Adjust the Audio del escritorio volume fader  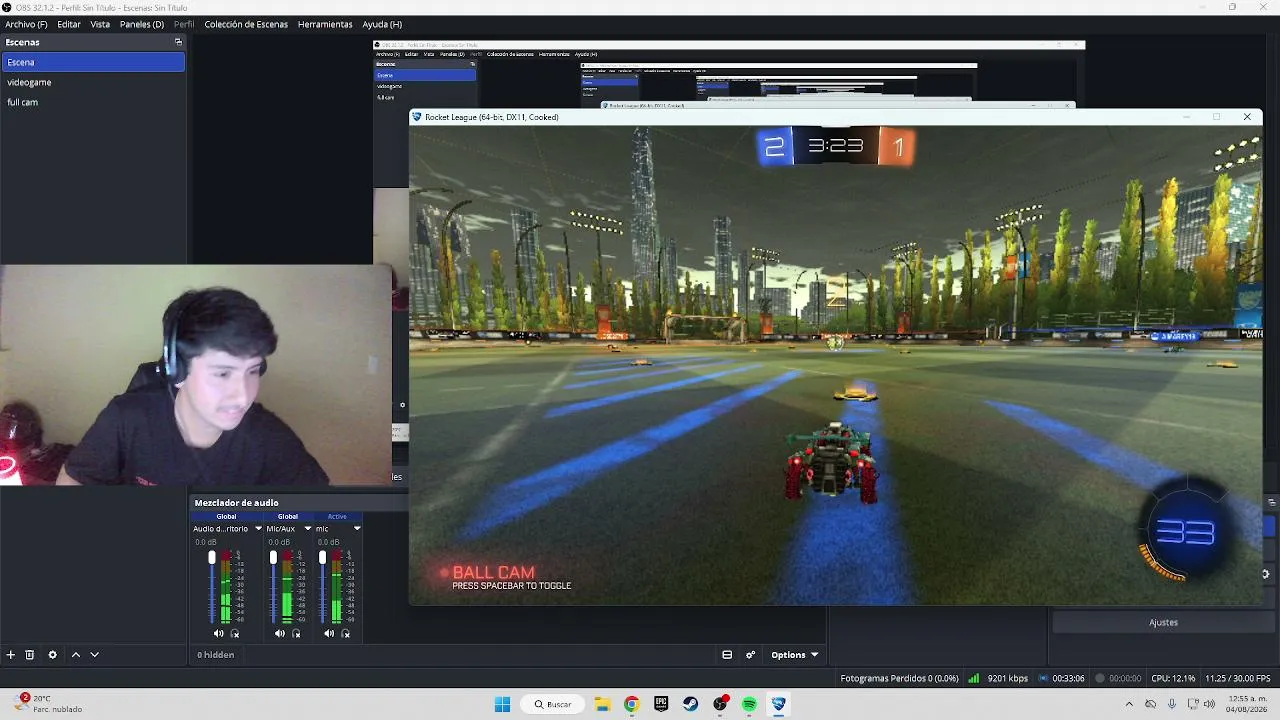(x=212, y=557)
